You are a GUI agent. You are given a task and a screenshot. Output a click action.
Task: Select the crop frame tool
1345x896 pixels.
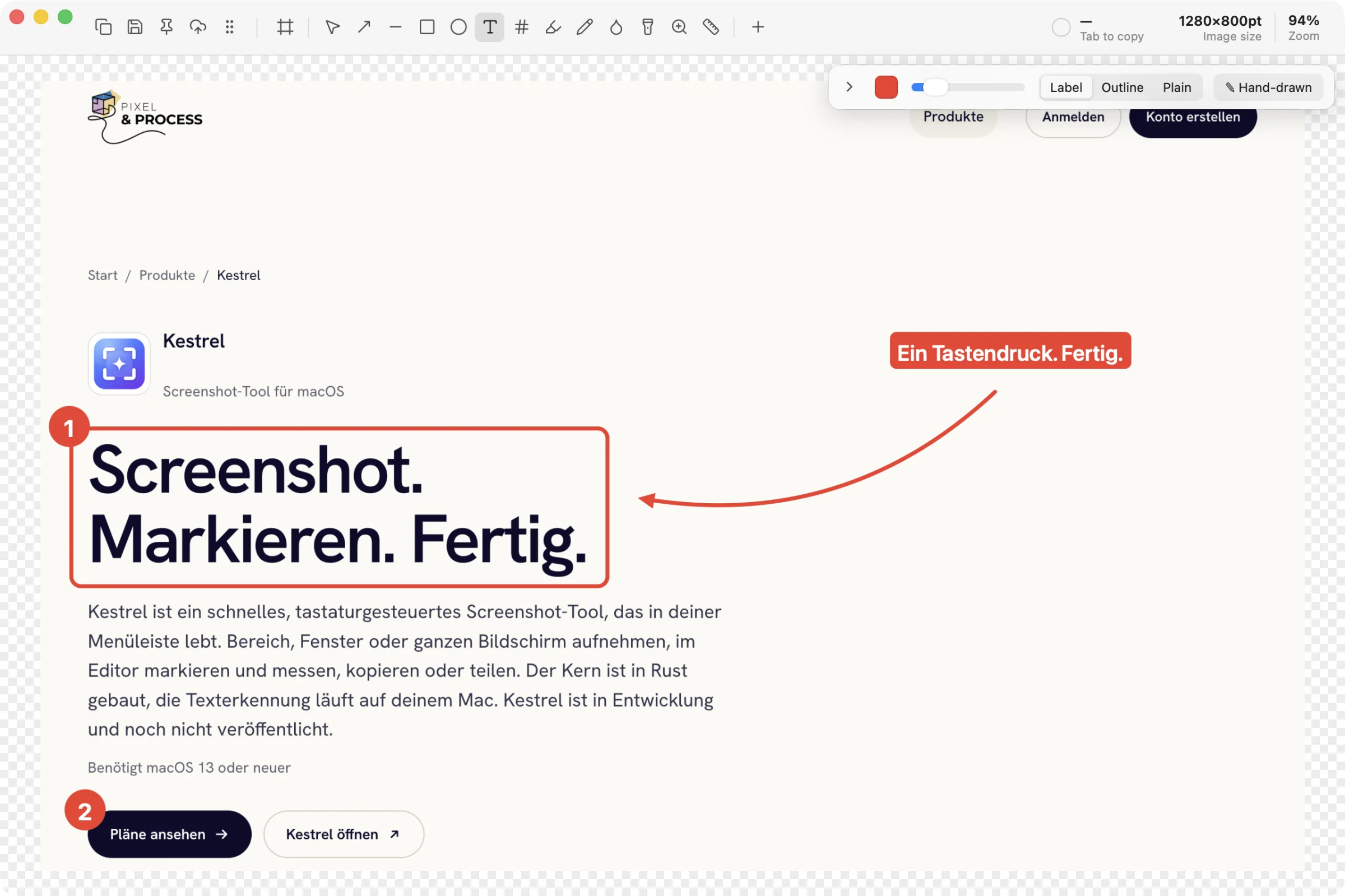tap(285, 27)
